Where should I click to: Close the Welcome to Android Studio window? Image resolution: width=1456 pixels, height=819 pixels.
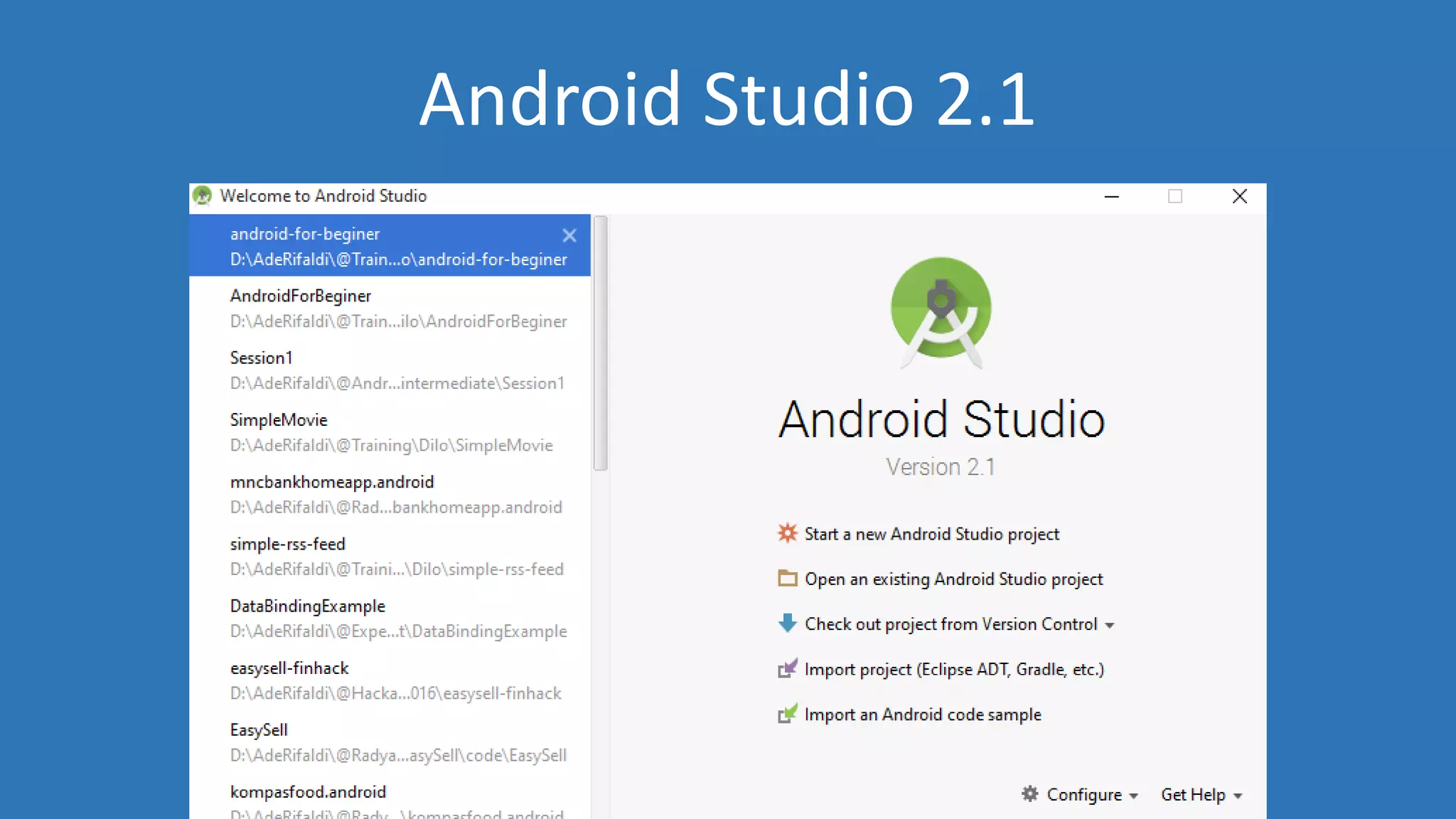coord(1239,196)
